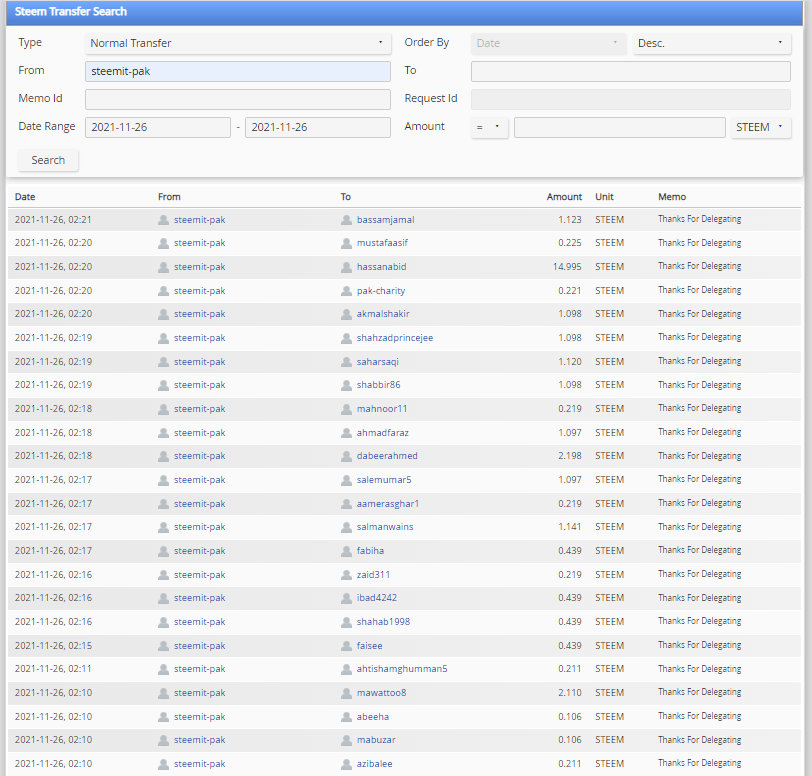This screenshot has height=776, width=812.
Task: Click the avatar icon beside mahnoor11
Action: [x=346, y=409]
